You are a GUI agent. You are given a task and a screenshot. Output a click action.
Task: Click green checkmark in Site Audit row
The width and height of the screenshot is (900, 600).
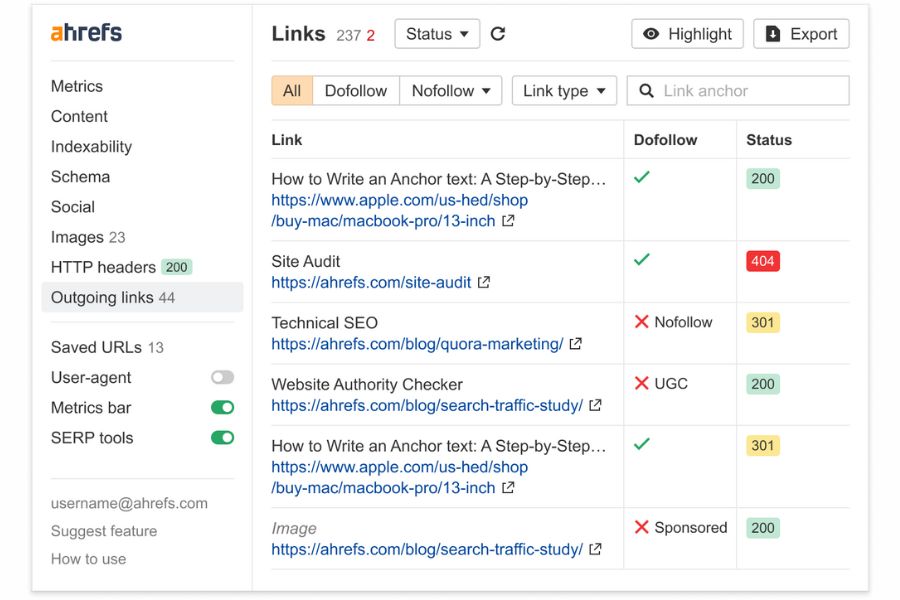(x=642, y=260)
